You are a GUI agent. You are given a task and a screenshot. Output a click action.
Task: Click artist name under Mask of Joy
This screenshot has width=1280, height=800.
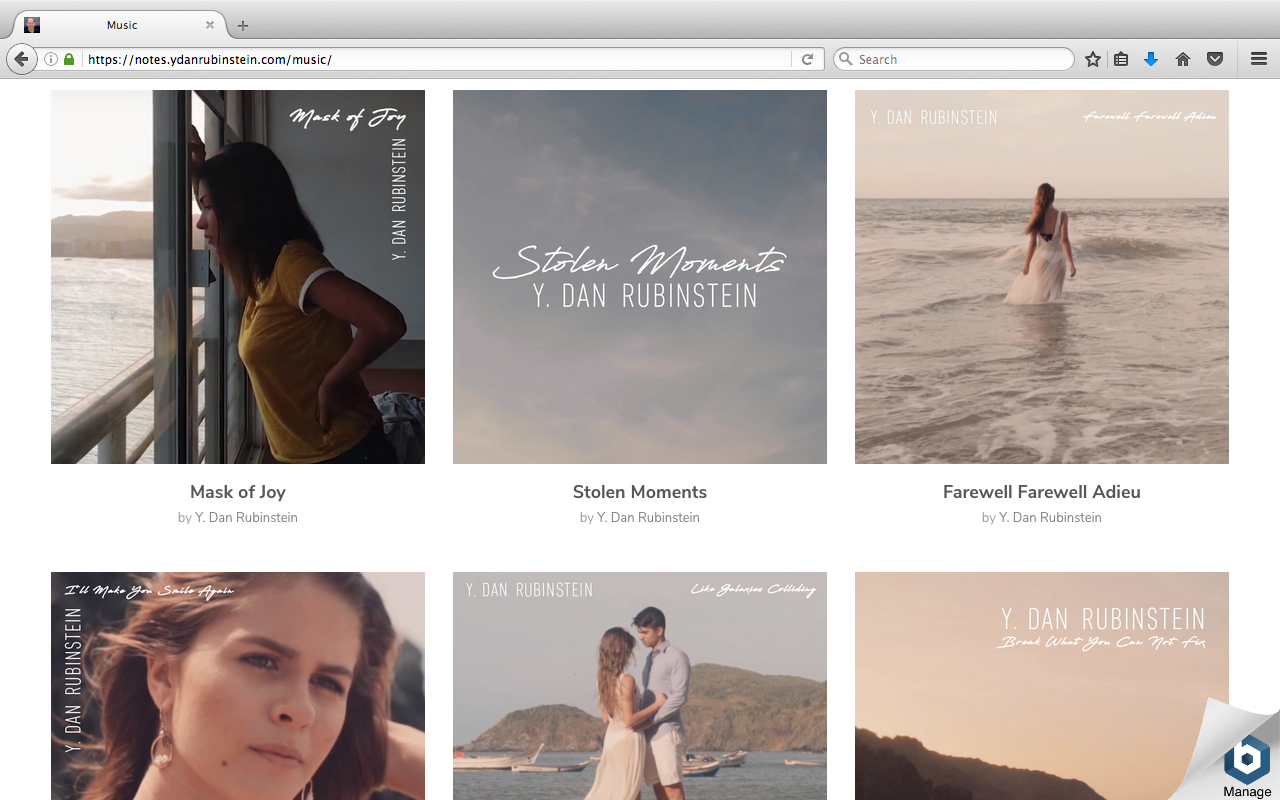point(246,517)
